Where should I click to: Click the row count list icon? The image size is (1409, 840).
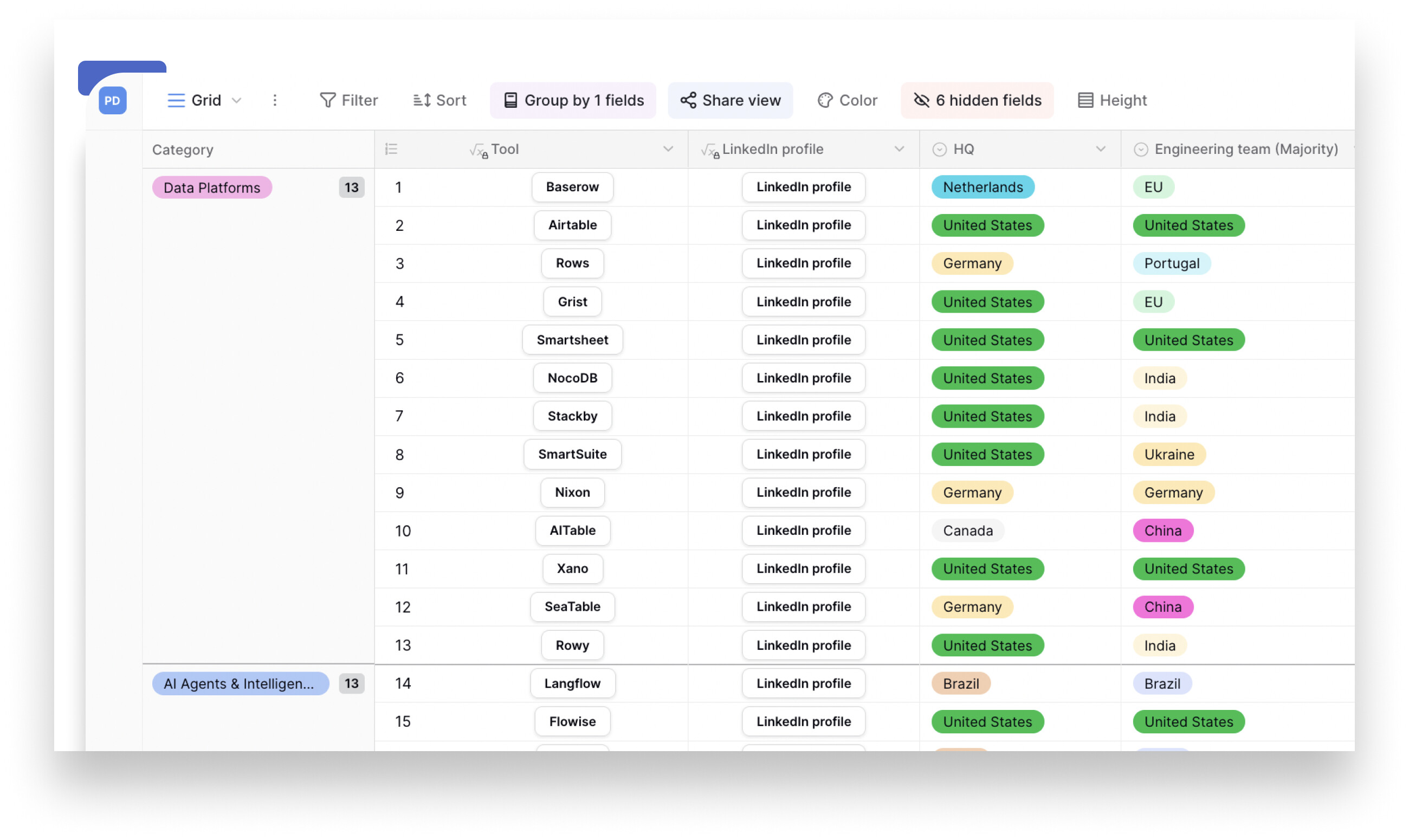[391, 149]
